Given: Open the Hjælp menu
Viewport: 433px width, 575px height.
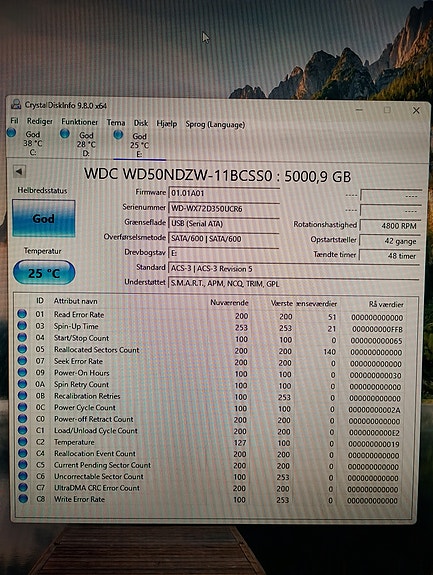Looking at the screenshot, I should (x=166, y=124).
